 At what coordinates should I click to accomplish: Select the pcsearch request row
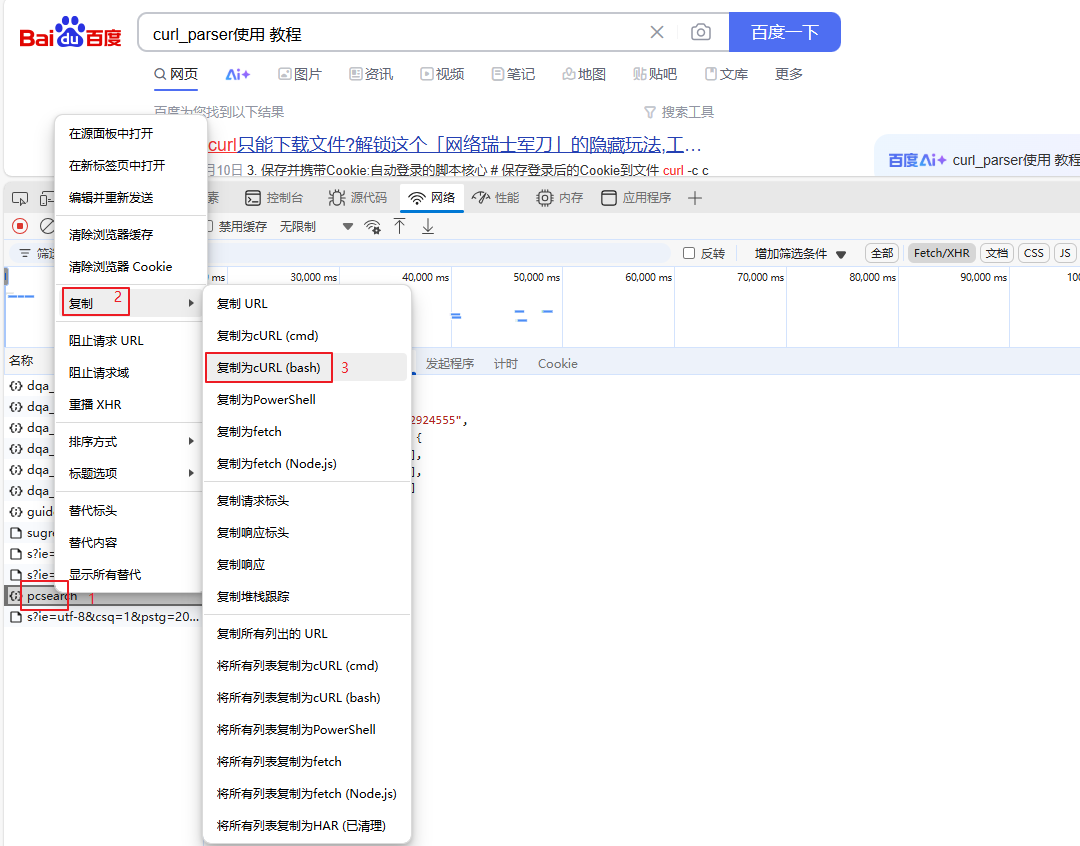pos(103,596)
